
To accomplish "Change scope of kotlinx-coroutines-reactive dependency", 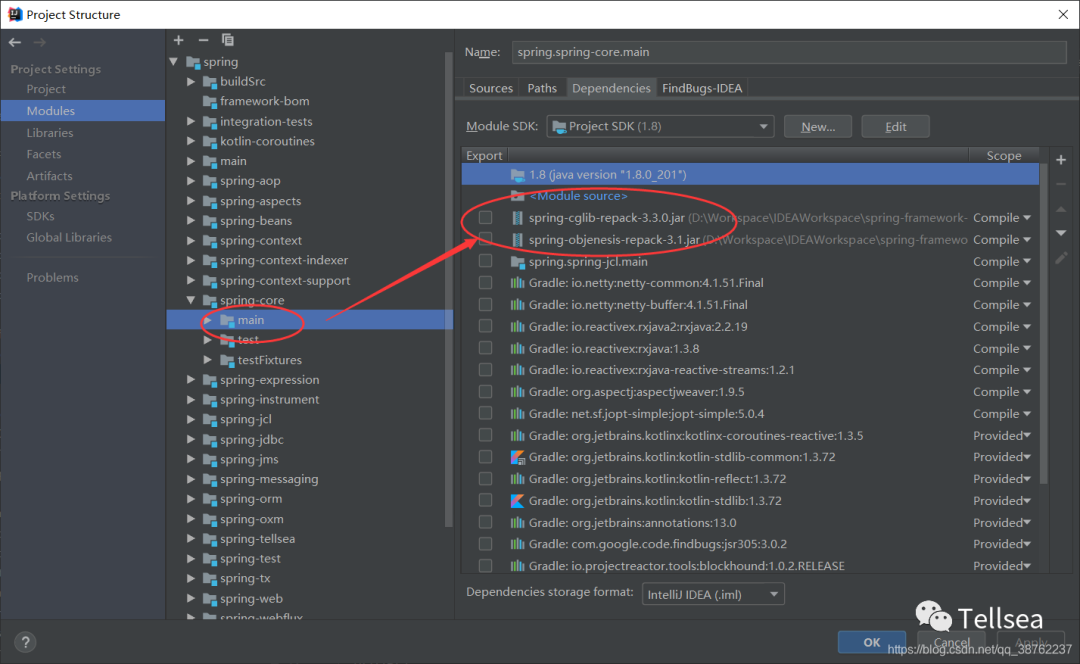I will coord(1002,435).
